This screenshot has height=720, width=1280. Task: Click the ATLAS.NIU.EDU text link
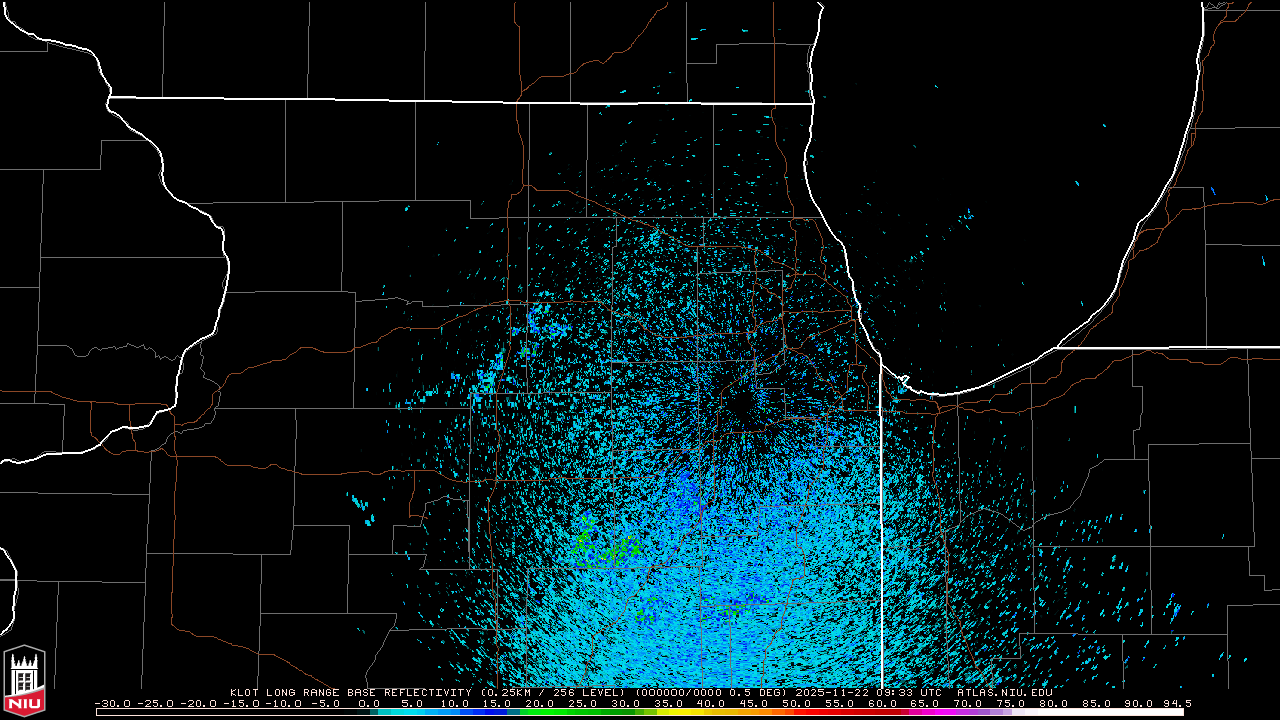[1004, 692]
